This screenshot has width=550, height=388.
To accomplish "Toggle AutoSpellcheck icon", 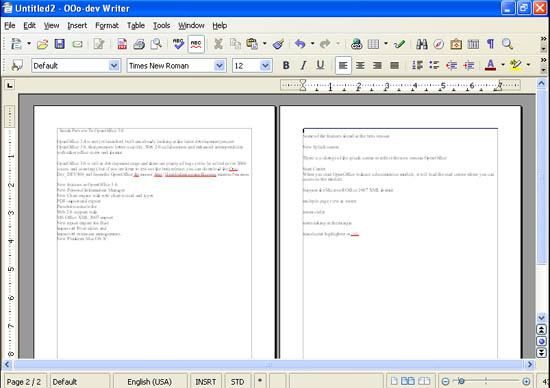I will 196,44.
